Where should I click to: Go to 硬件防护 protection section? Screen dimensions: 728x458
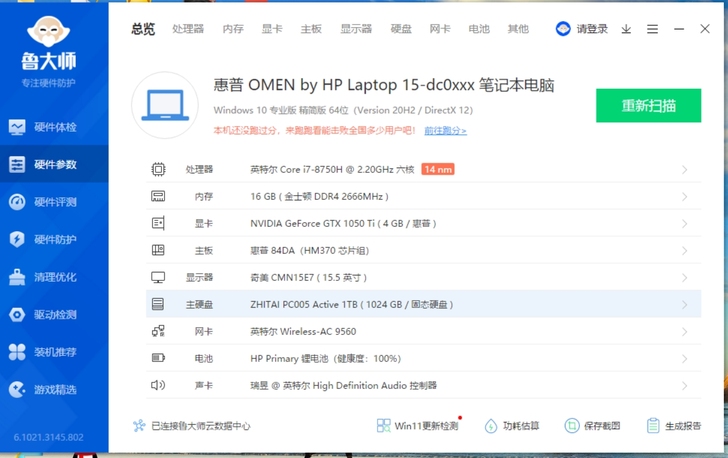coord(54,239)
